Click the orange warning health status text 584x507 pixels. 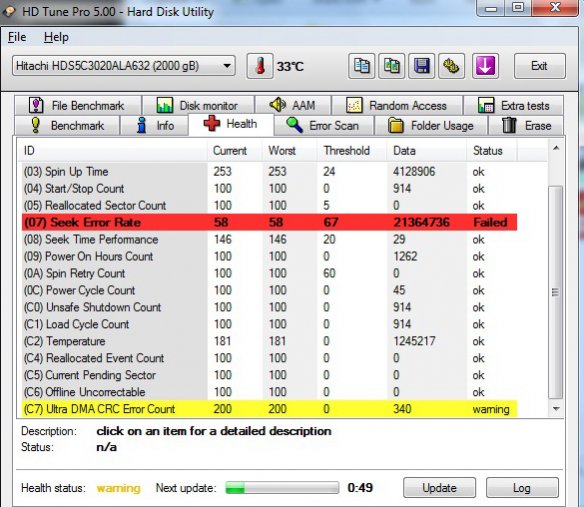(x=118, y=488)
